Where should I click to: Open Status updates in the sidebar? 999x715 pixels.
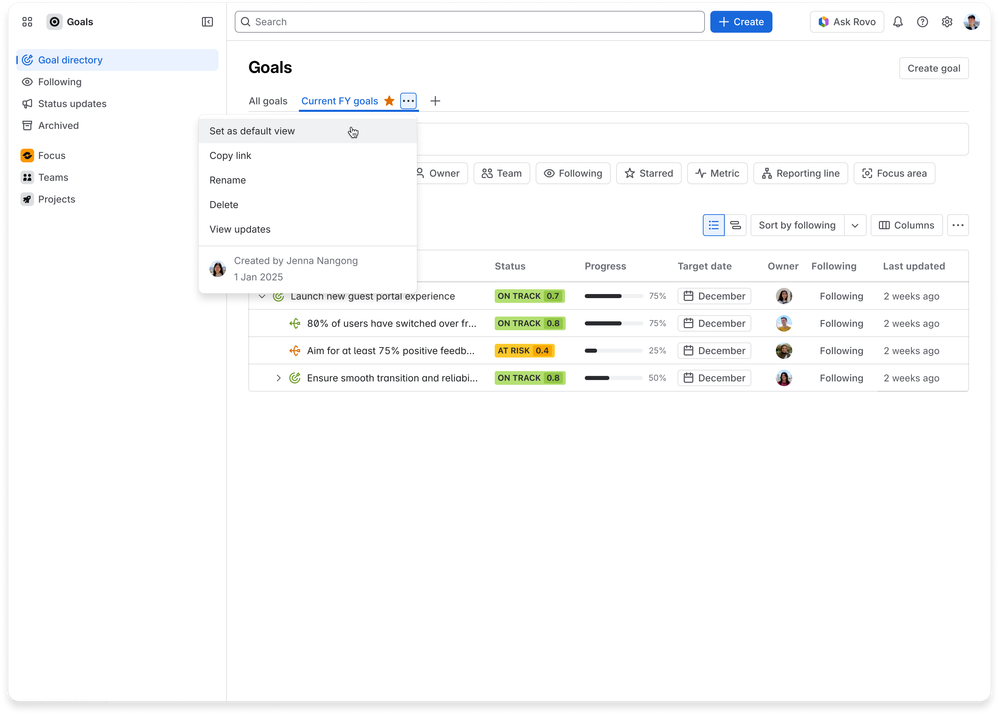[x=118, y=104]
